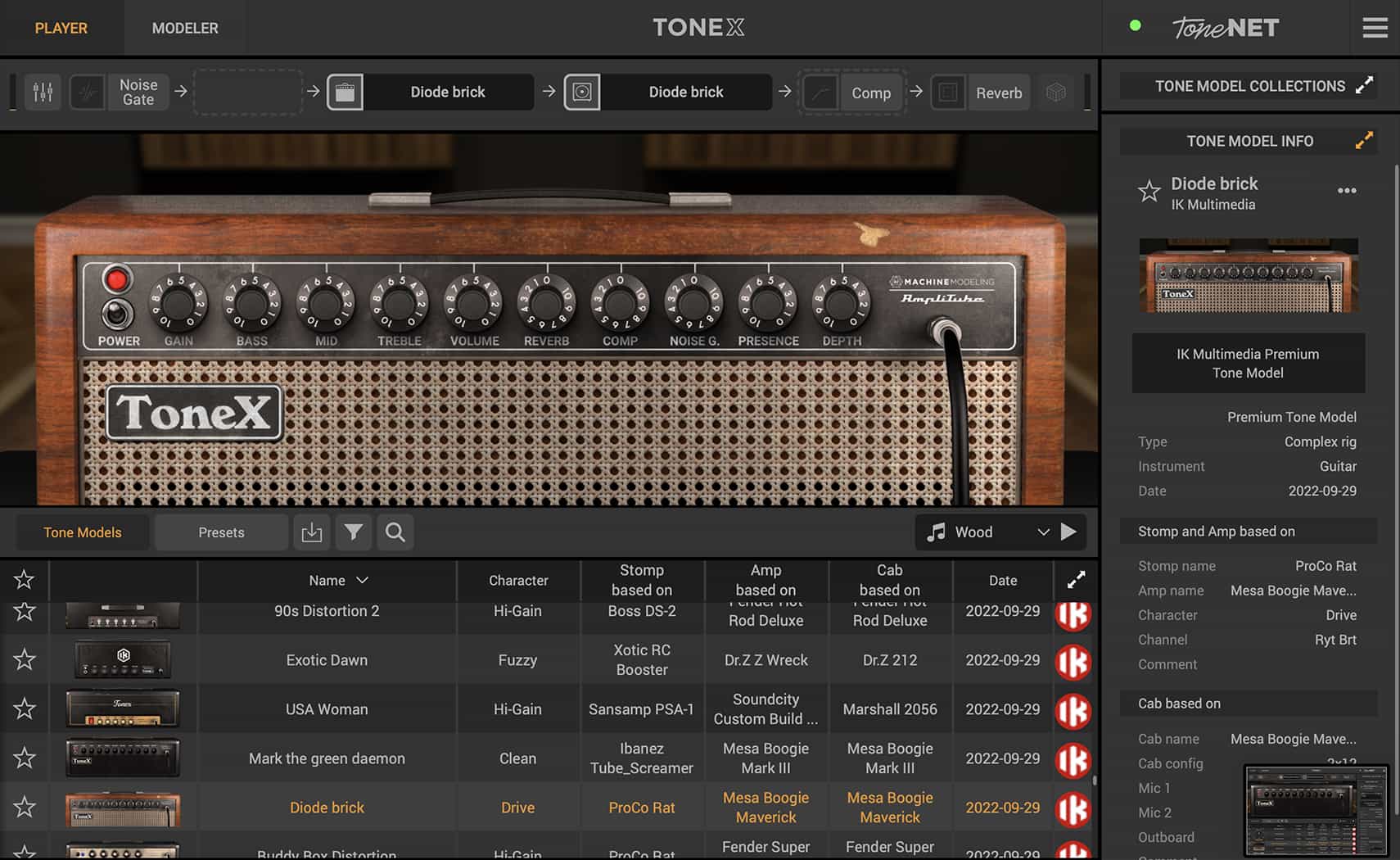
Task: Select the Noise Gate block
Action: pyautogui.click(x=138, y=92)
